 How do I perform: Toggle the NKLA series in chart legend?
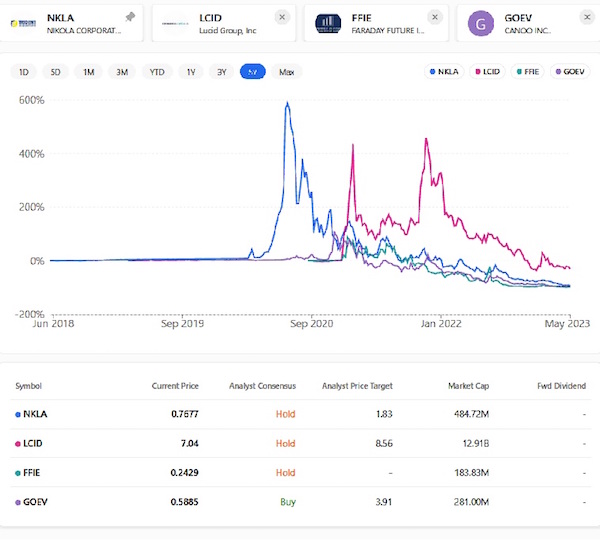(x=444, y=72)
